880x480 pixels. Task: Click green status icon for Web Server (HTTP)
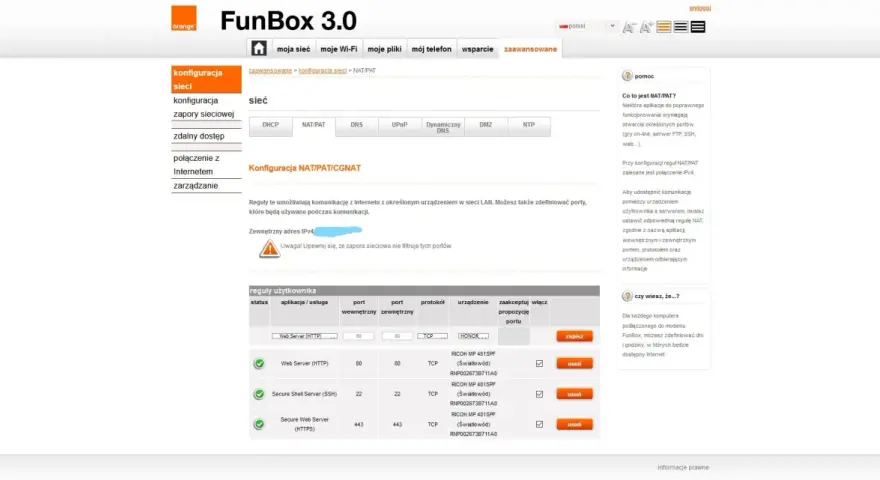(x=259, y=363)
